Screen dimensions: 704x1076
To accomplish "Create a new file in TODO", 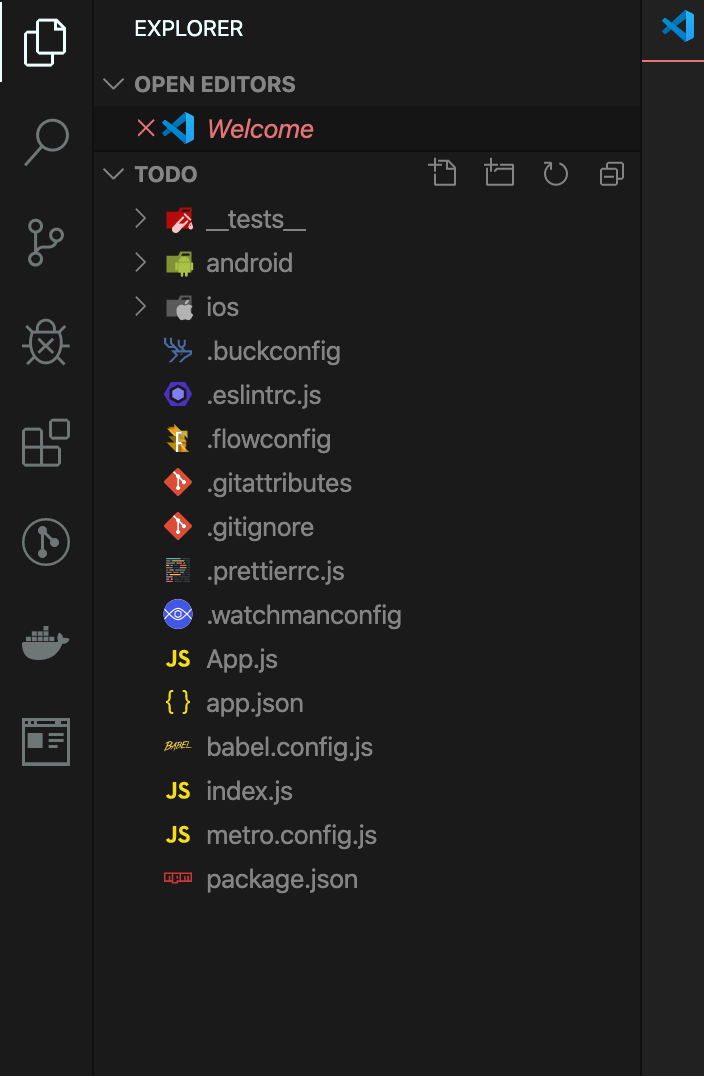I will tap(443, 173).
